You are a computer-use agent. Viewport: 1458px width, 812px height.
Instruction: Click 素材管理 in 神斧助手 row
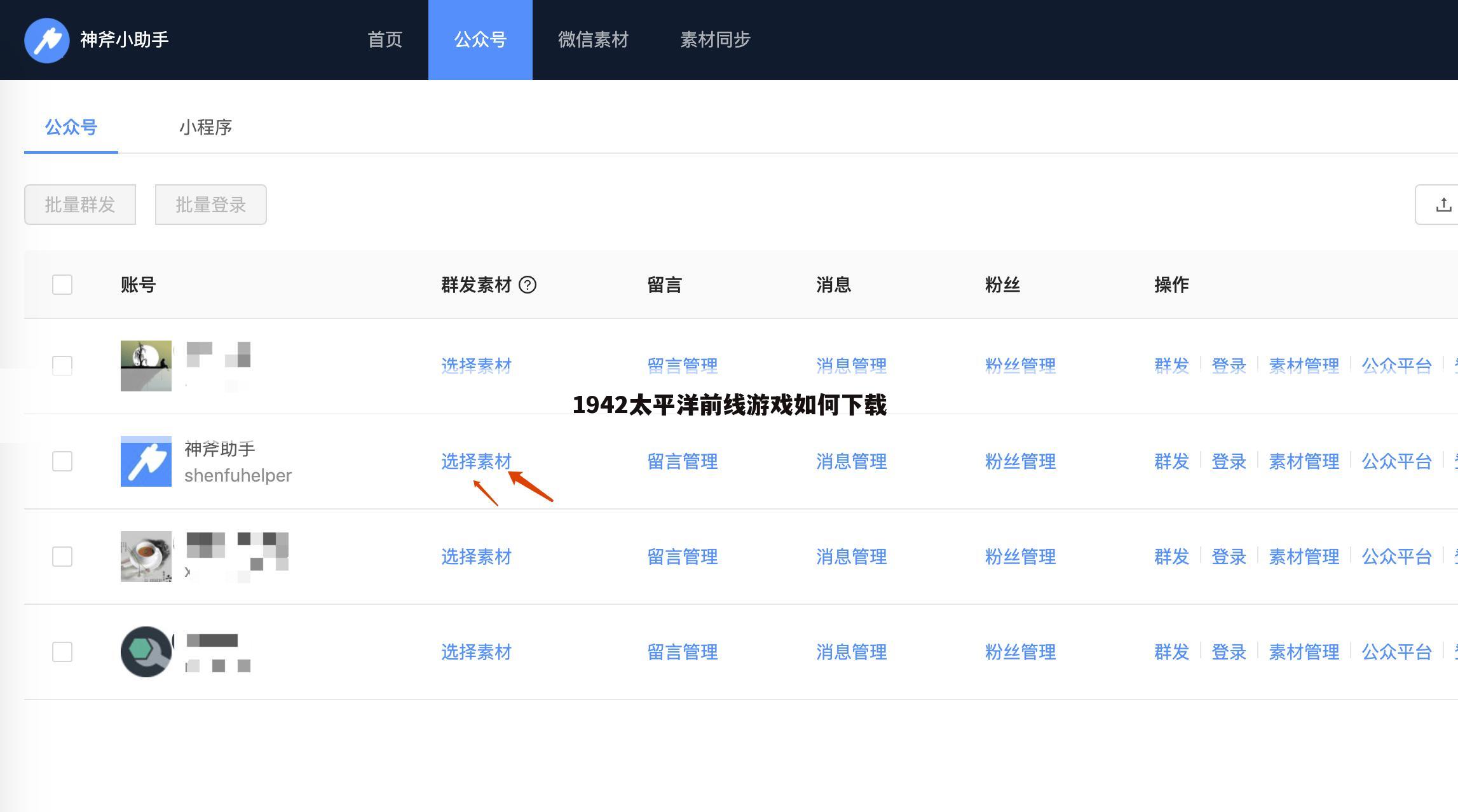tap(1304, 461)
